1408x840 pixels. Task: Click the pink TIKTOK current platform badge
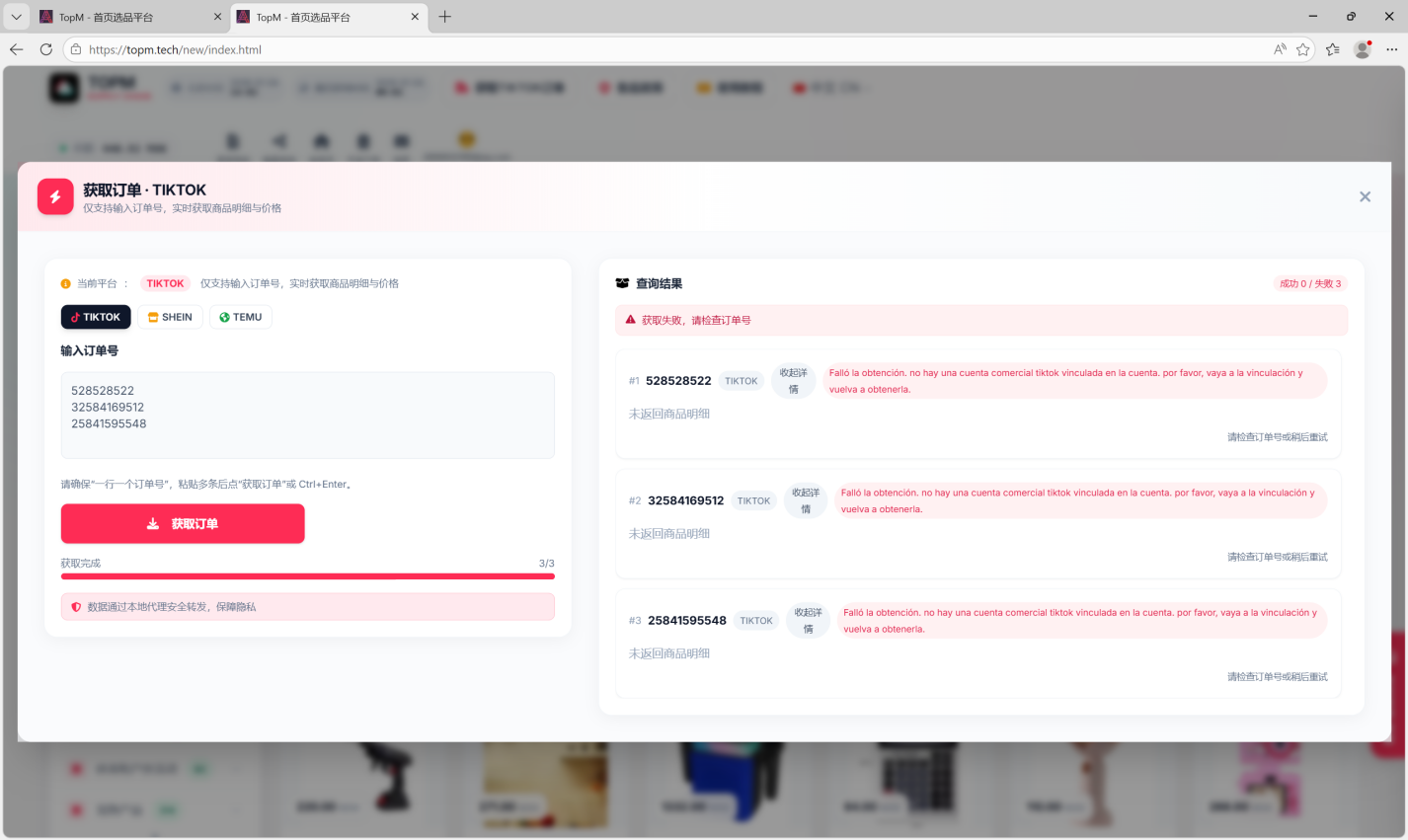tap(165, 283)
